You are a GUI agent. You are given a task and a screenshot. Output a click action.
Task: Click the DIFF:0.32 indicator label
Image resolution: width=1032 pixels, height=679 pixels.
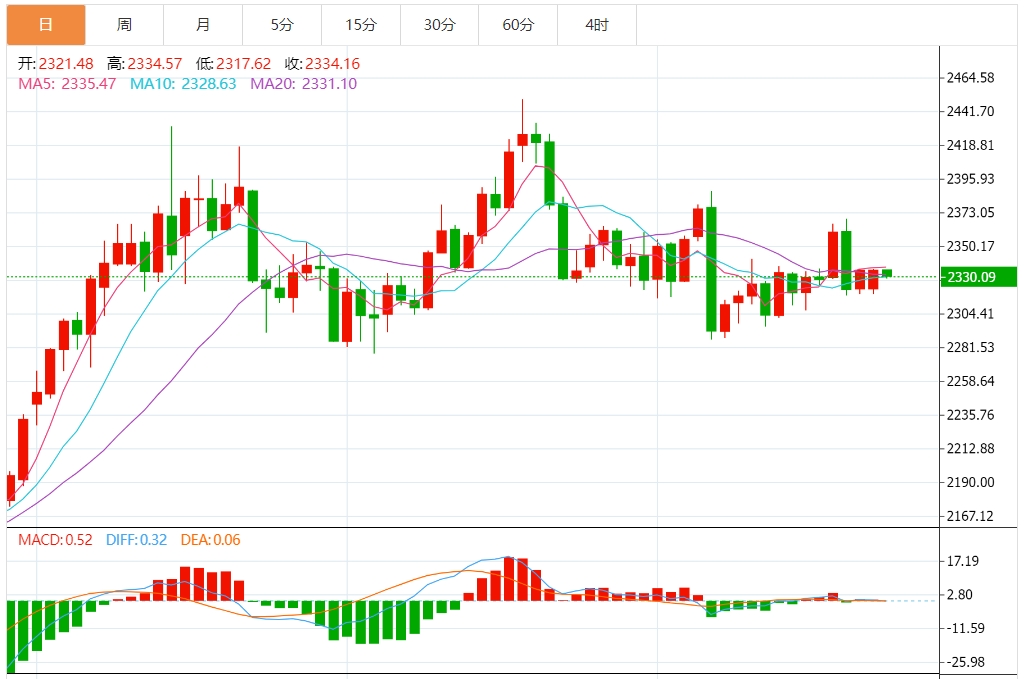[x=136, y=540]
